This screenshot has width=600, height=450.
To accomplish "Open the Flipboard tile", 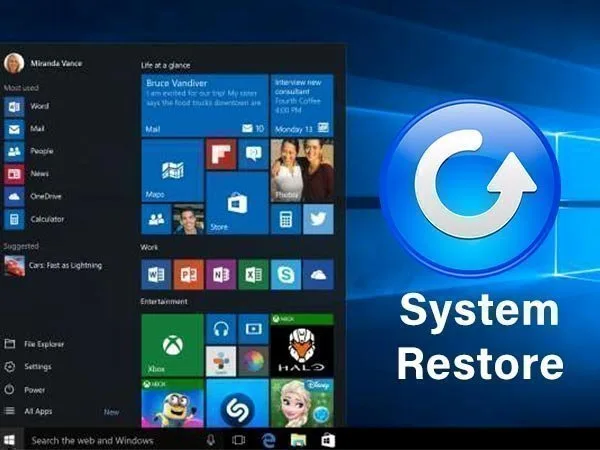I will pos(221,154).
